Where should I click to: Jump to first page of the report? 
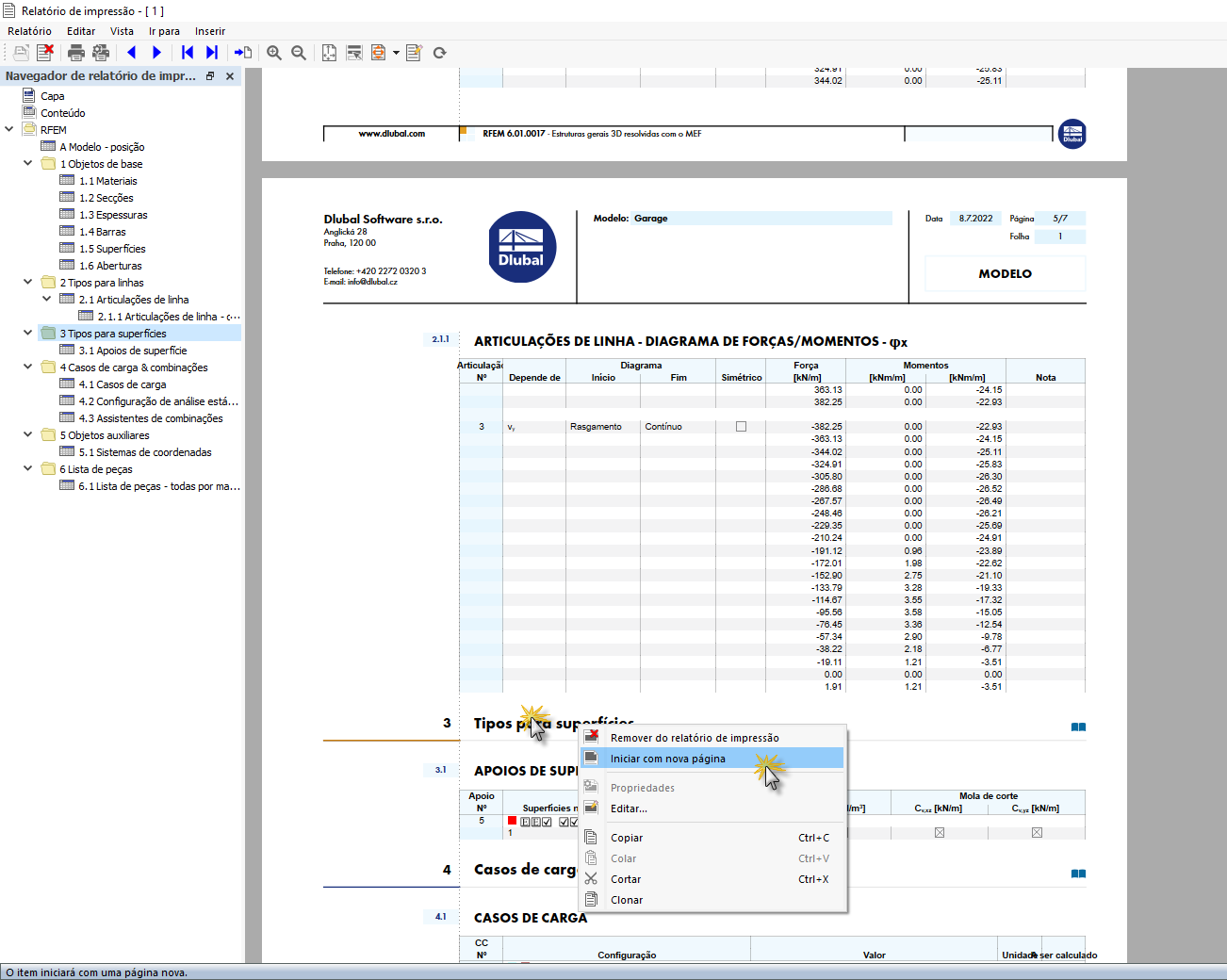[x=188, y=53]
